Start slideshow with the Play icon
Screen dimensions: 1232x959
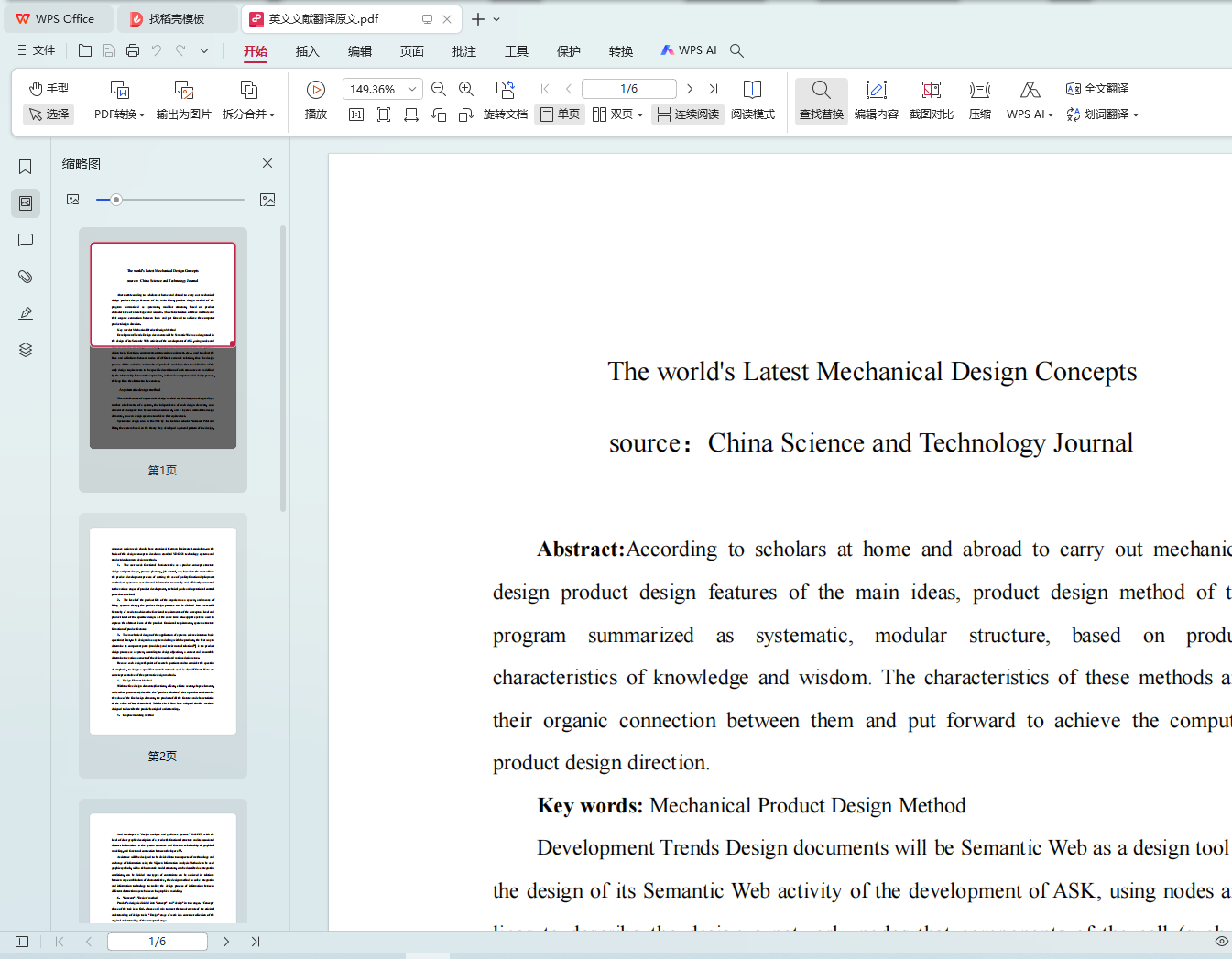pos(316,90)
